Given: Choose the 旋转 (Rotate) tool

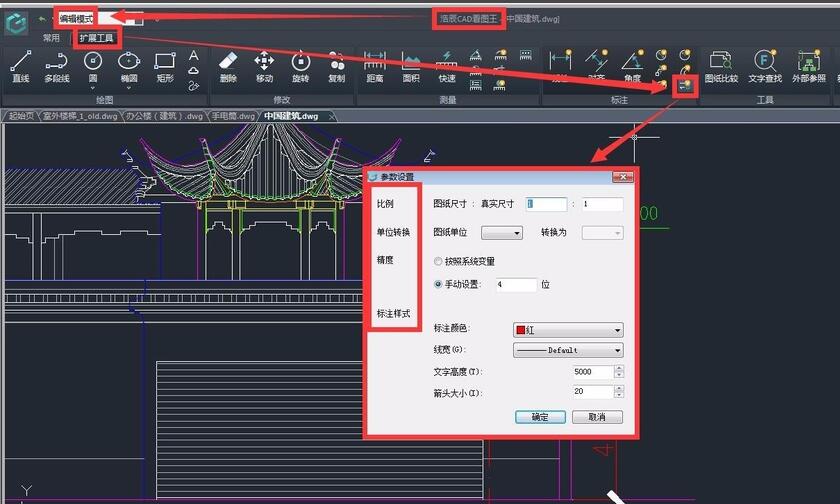Looking at the screenshot, I should (300, 66).
